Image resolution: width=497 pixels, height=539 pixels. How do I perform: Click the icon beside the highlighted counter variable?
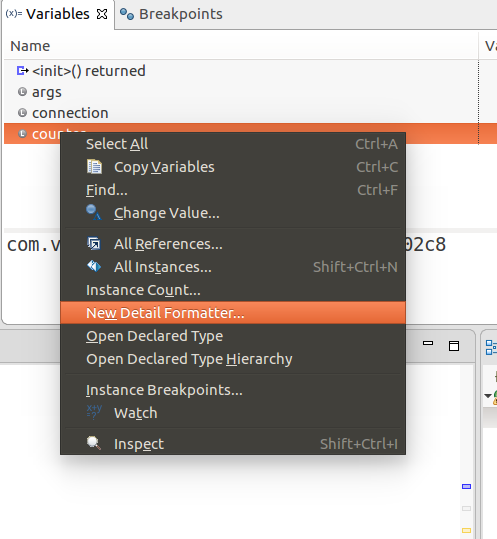tap(22, 134)
